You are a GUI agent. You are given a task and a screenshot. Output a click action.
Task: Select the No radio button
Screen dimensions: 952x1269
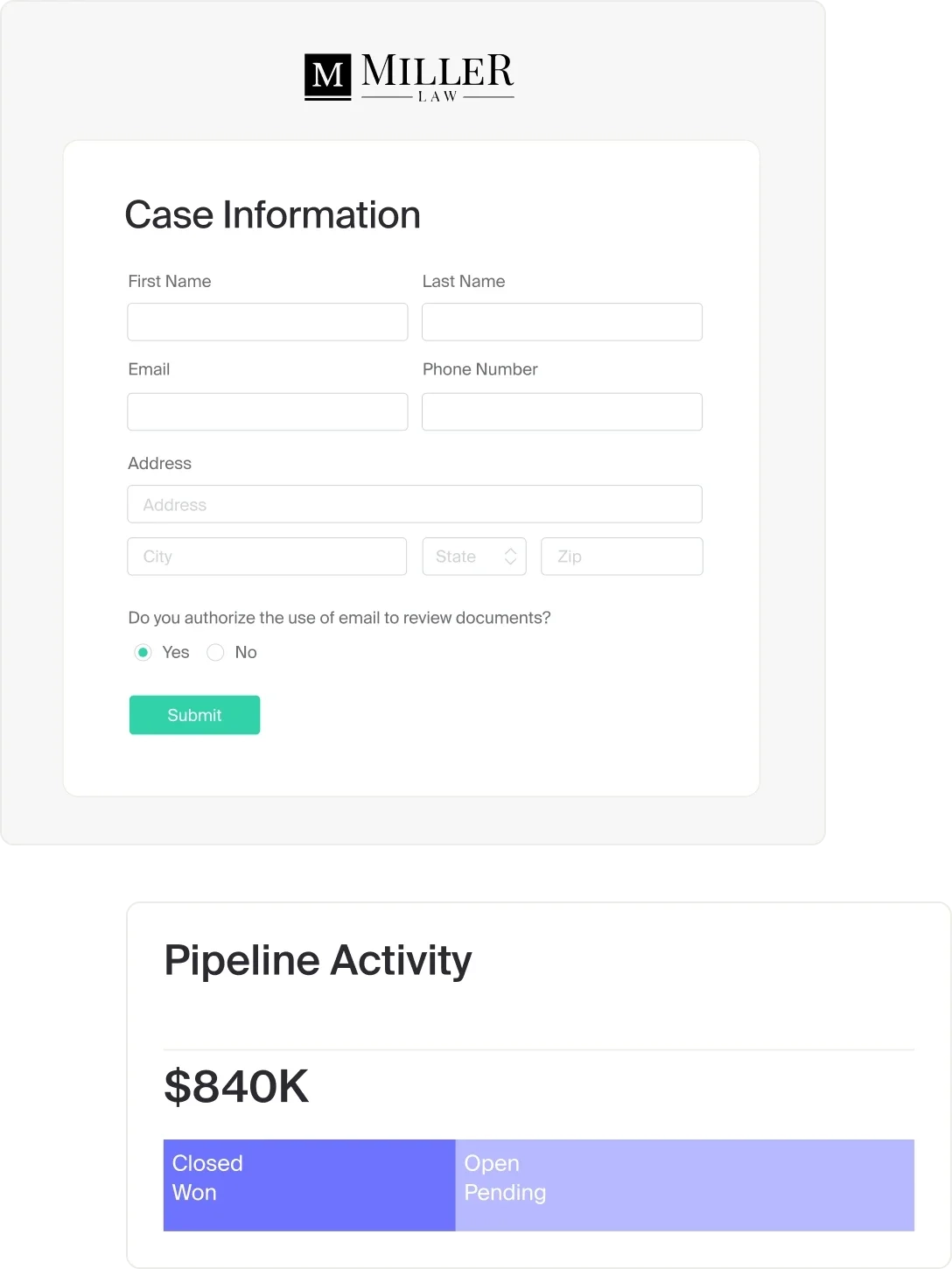coord(215,652)
